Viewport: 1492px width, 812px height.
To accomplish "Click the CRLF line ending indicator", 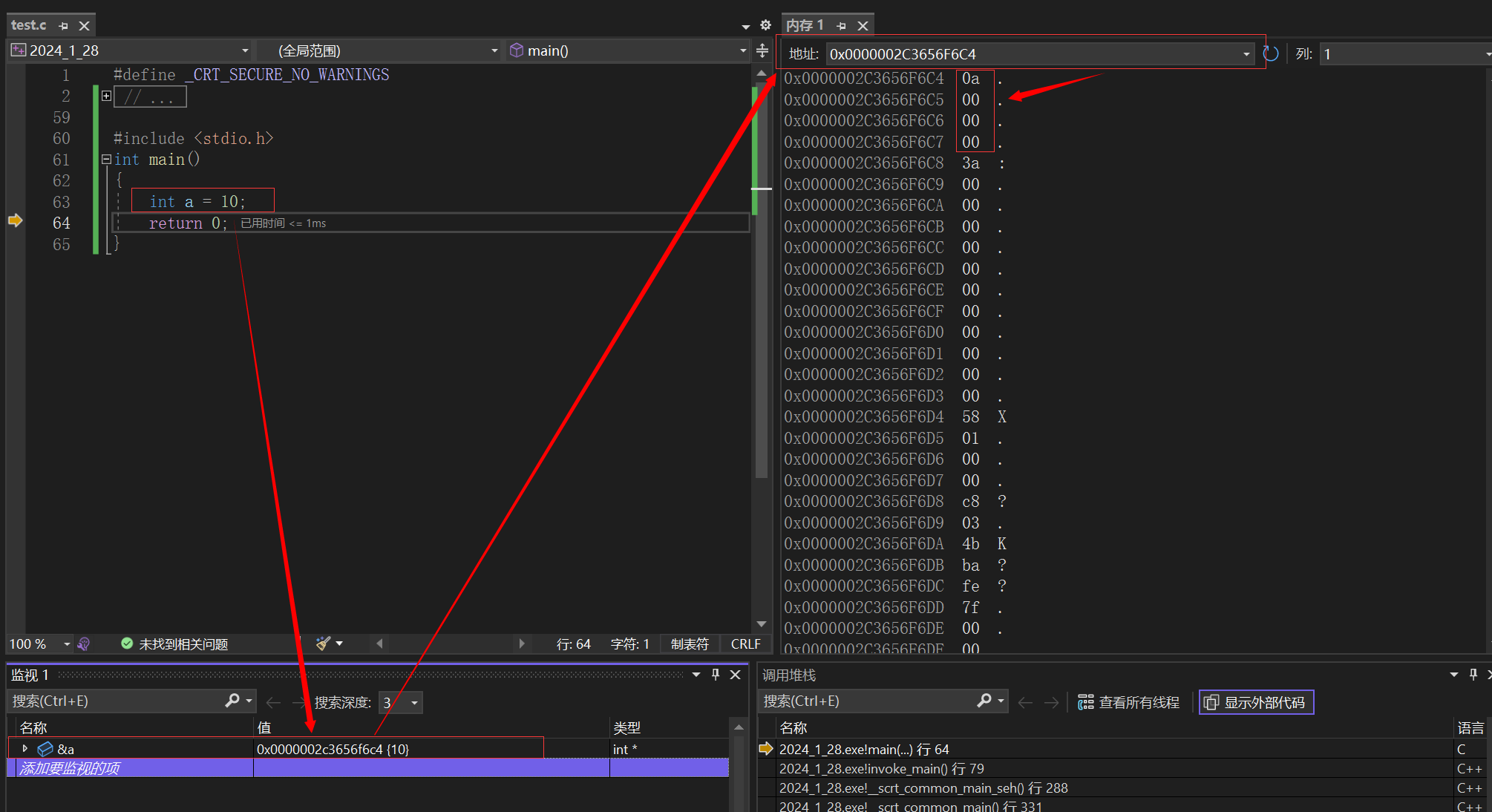I will pyautogui.click(x=745, y=644).
